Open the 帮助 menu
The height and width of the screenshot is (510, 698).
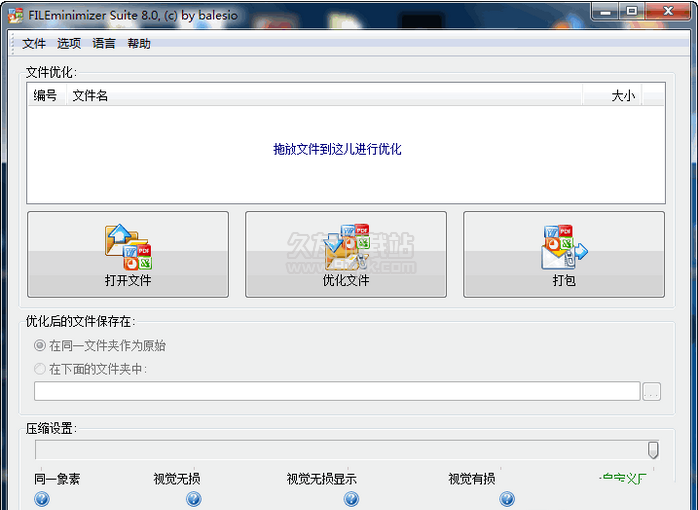pos(139,44)
